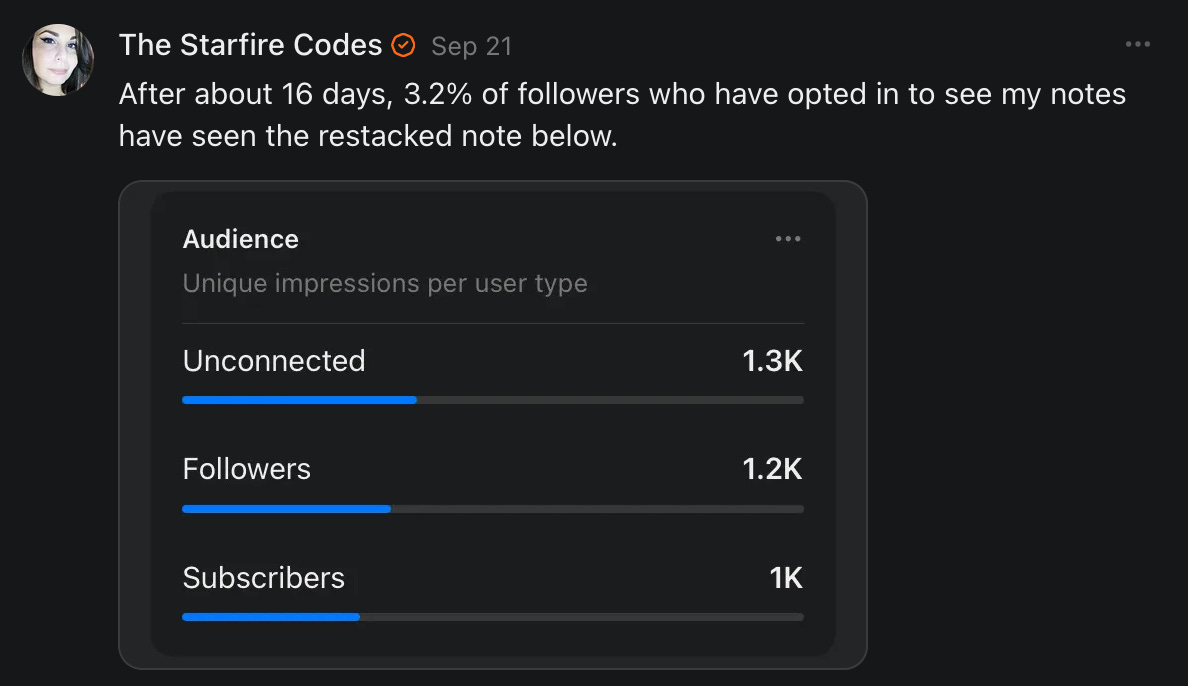This screenshot has height=686, width=1188.
Task: Click the 'Unique impressions per user type' subtitle
Action: 385,283
